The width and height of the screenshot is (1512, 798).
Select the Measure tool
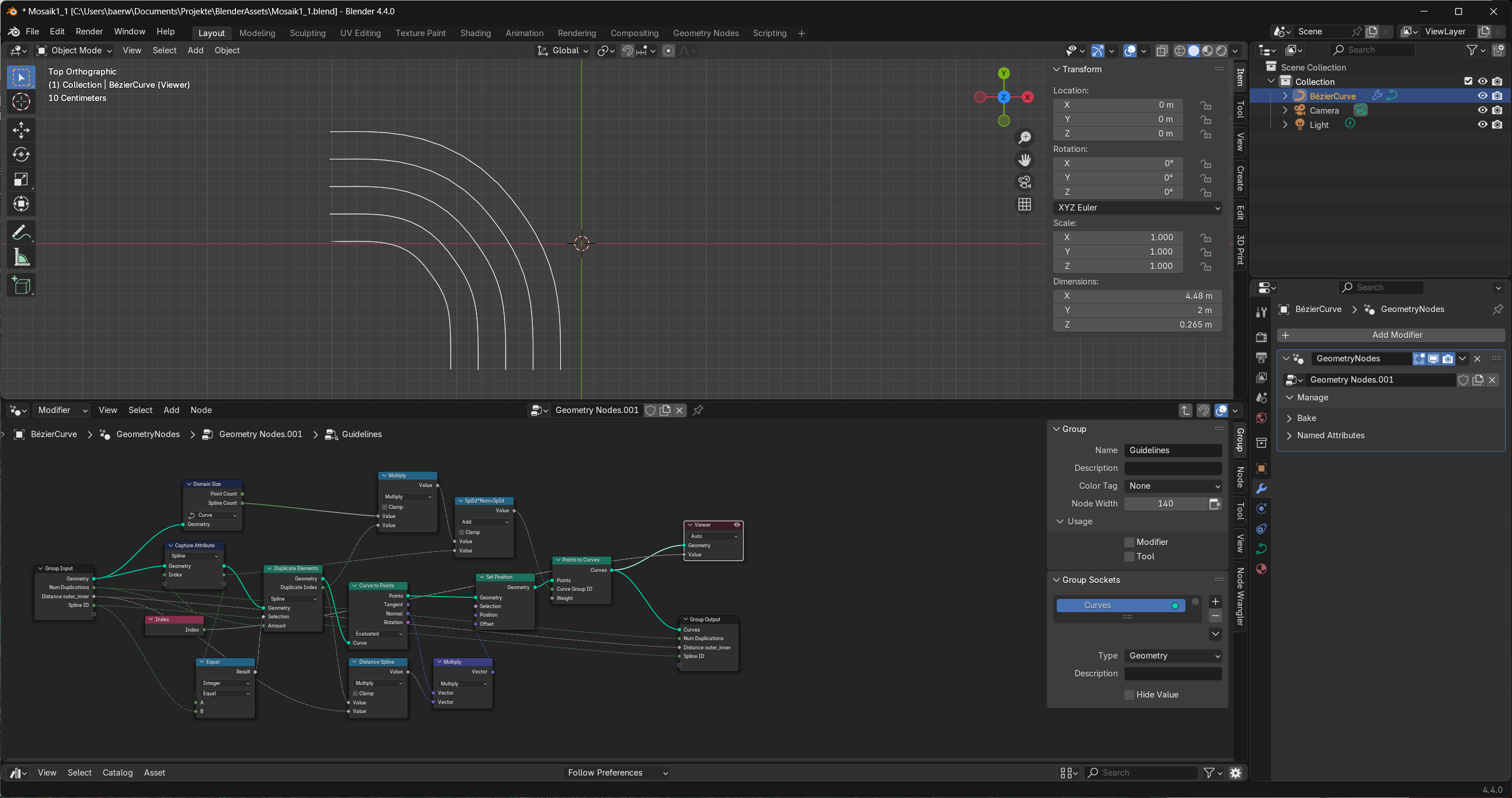tap(21, 257)
